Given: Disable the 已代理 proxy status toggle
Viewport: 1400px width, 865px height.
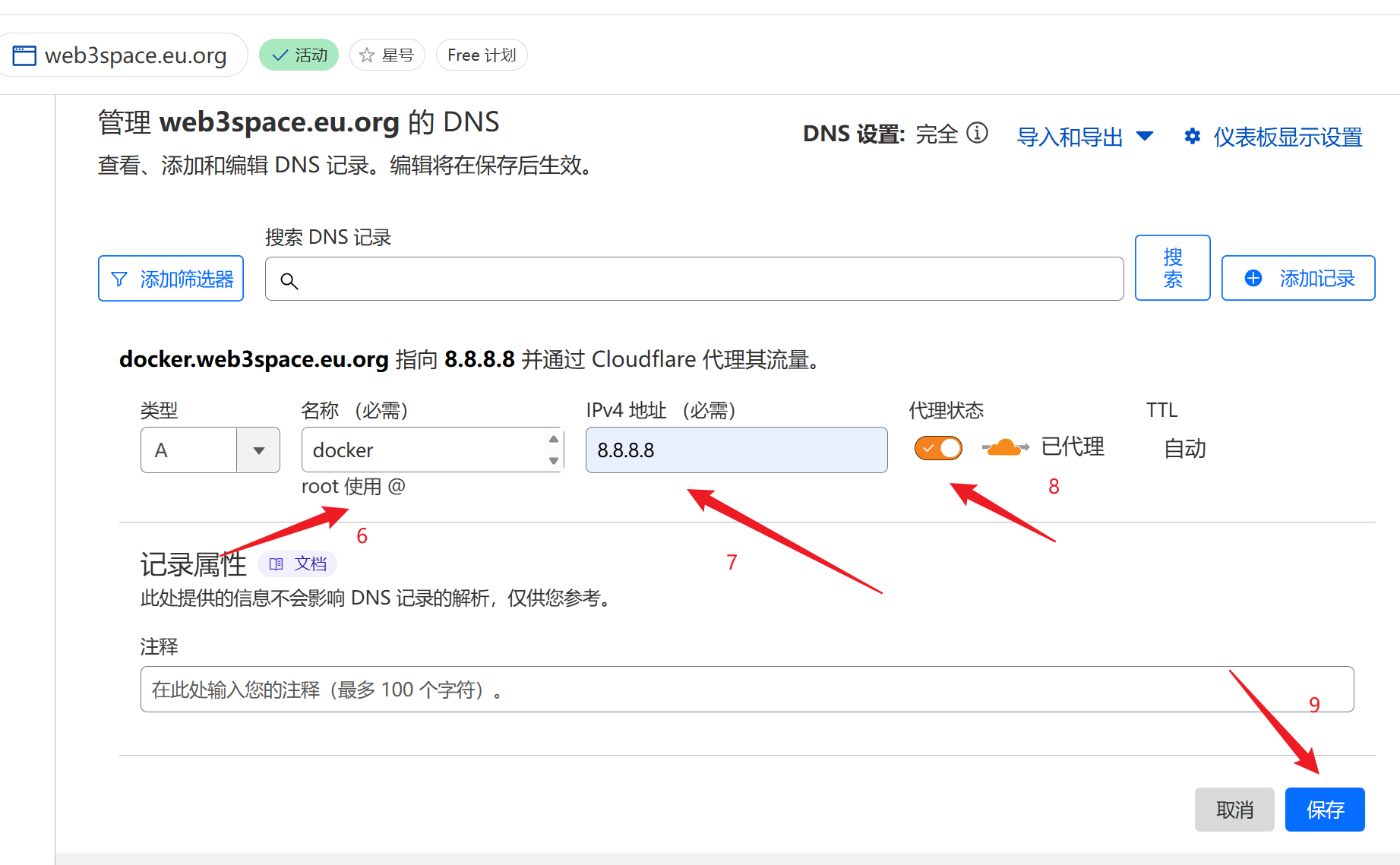Looking at the screenshot, I should coord(938,447).
